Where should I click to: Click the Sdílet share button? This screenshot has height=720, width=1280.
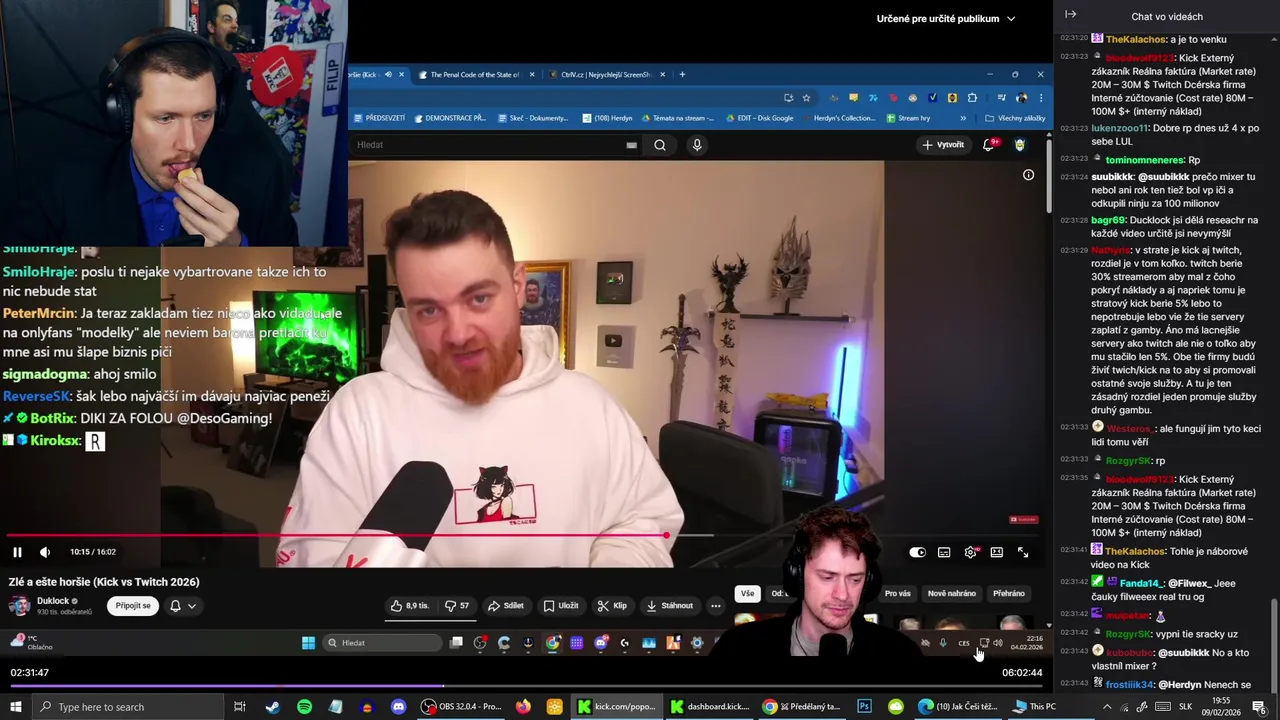point(506,605)
